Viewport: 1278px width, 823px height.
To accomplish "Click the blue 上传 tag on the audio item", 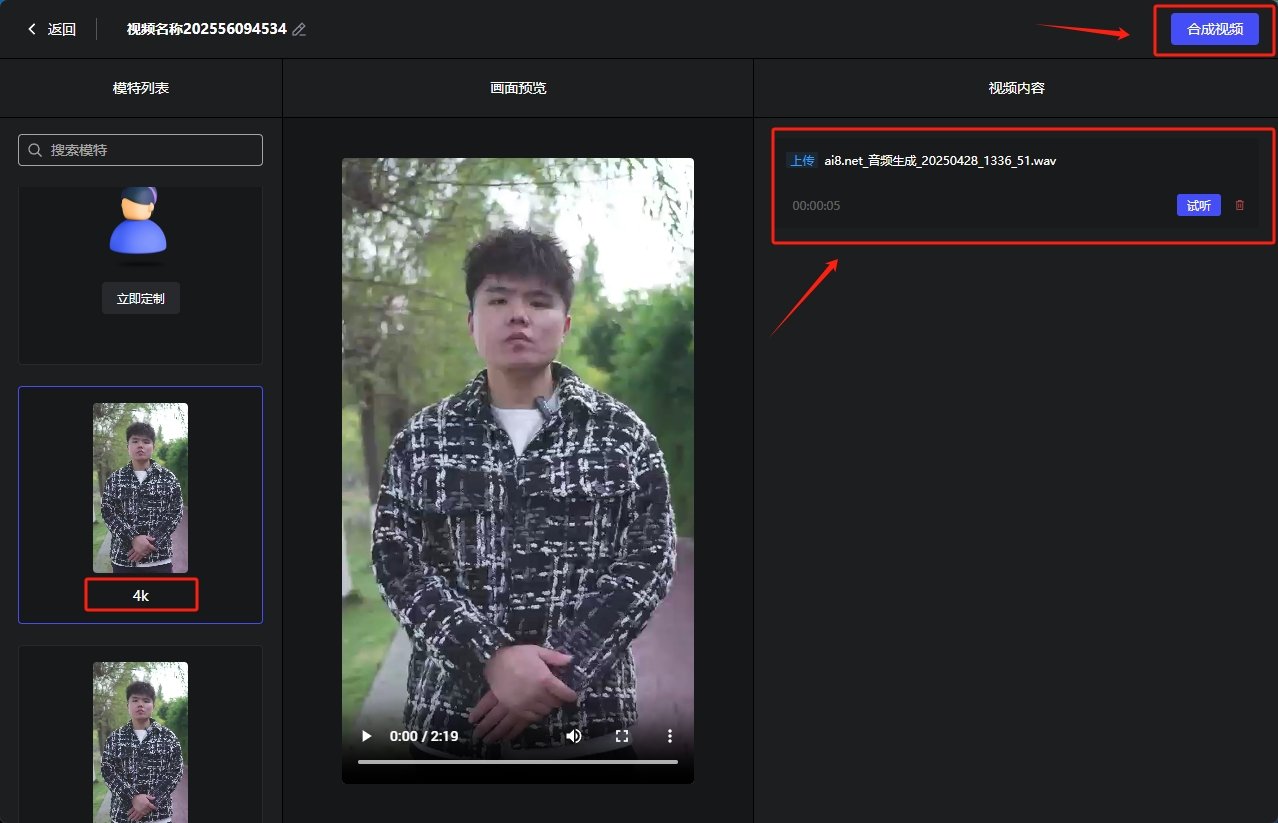I will tap(803, 160).
